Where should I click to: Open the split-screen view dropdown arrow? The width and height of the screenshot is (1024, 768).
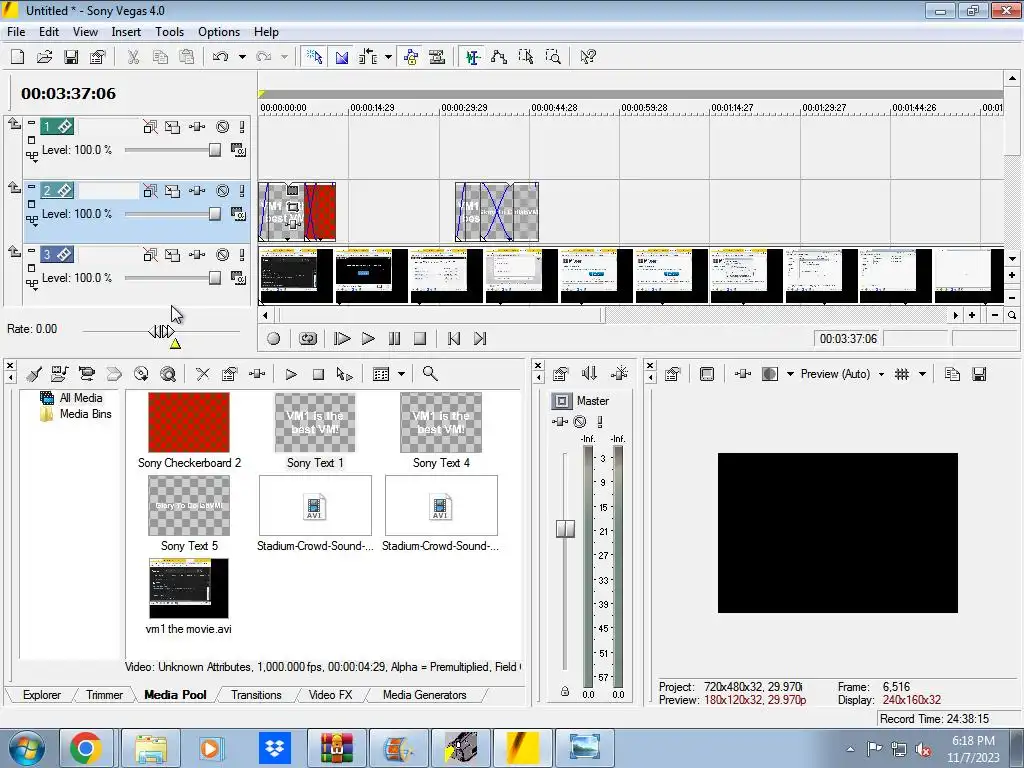(x=790, y=374)
